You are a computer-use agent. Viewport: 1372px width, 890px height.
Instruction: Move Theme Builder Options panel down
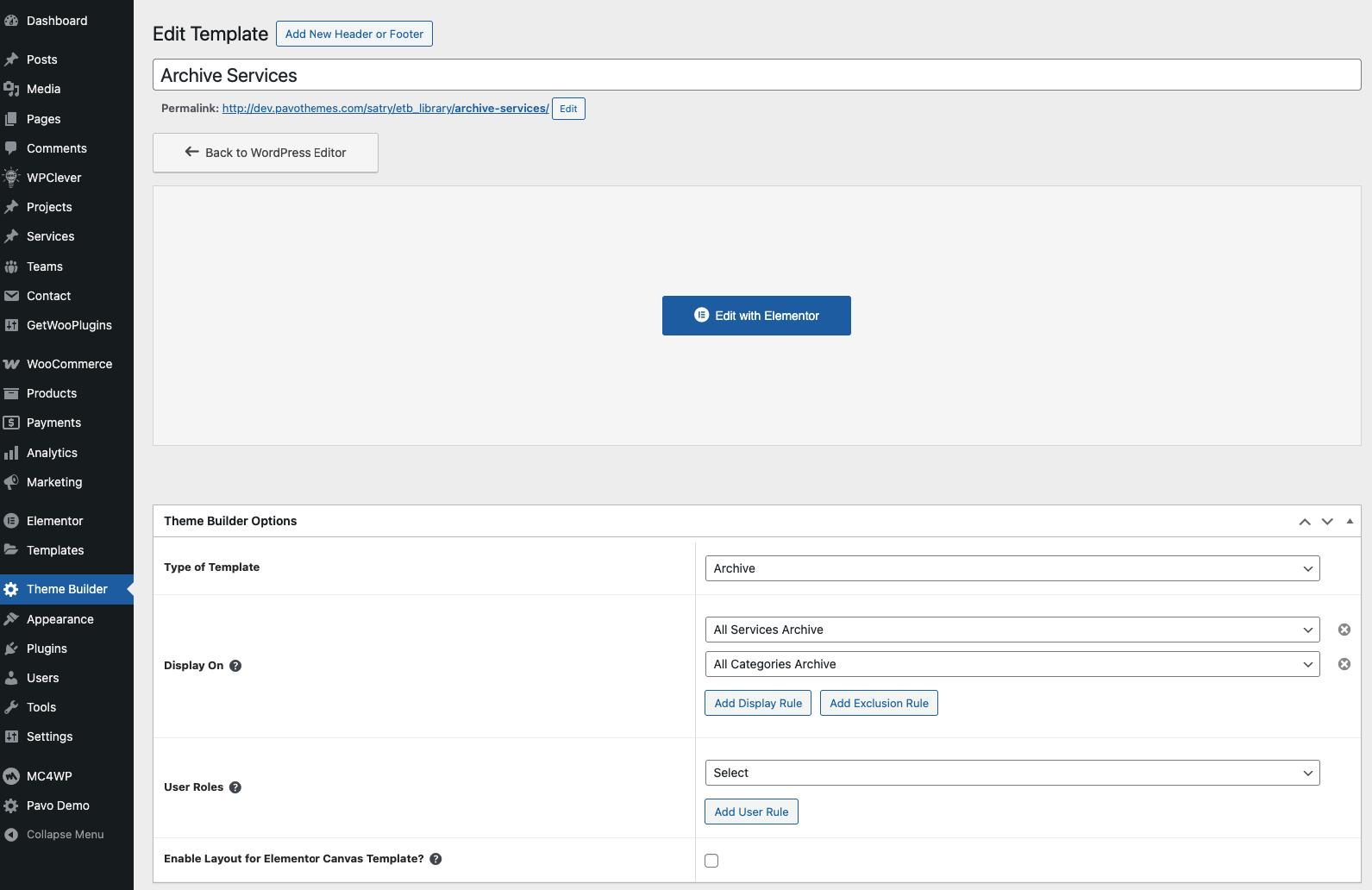[x=1327, y=522]
